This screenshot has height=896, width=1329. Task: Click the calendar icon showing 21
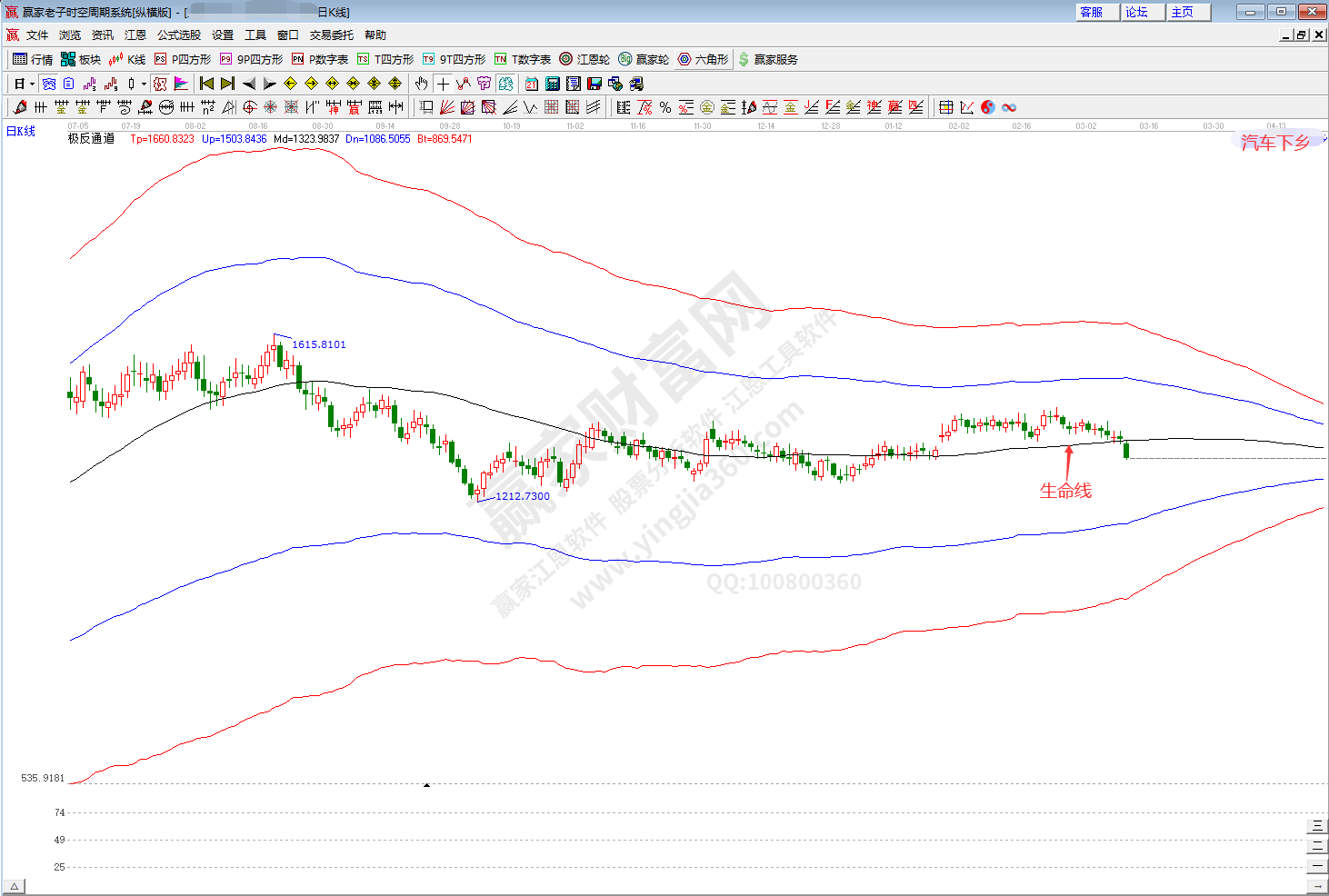coord(532,84)
